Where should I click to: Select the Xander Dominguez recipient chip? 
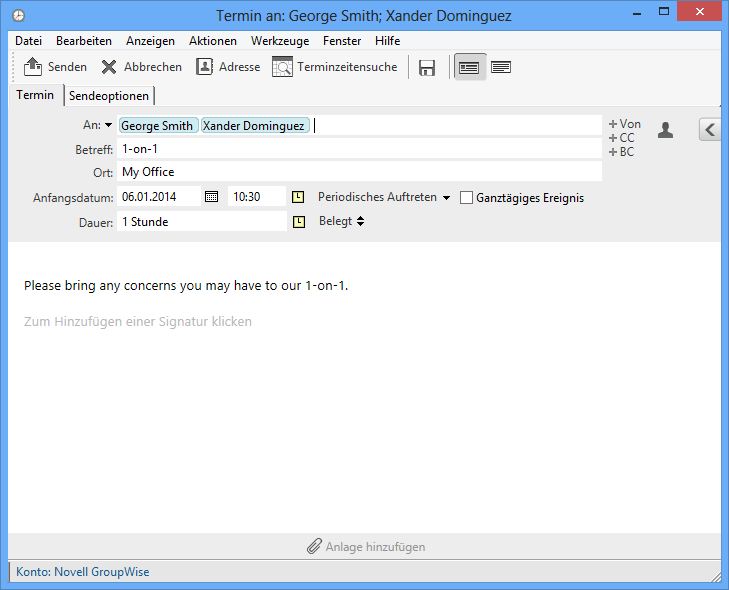(x=255, y=126)
